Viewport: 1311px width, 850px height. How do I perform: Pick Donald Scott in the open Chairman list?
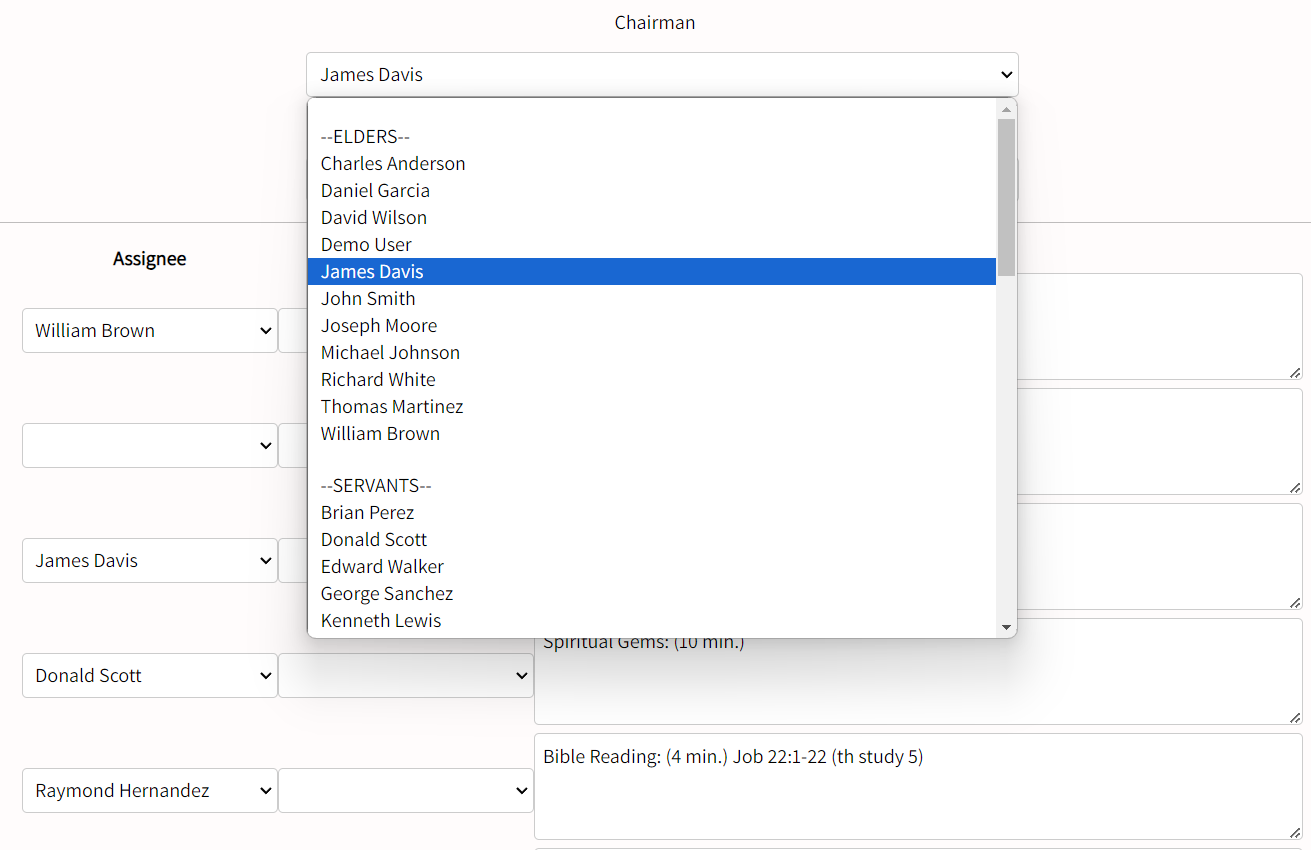(x=652, y=540)
